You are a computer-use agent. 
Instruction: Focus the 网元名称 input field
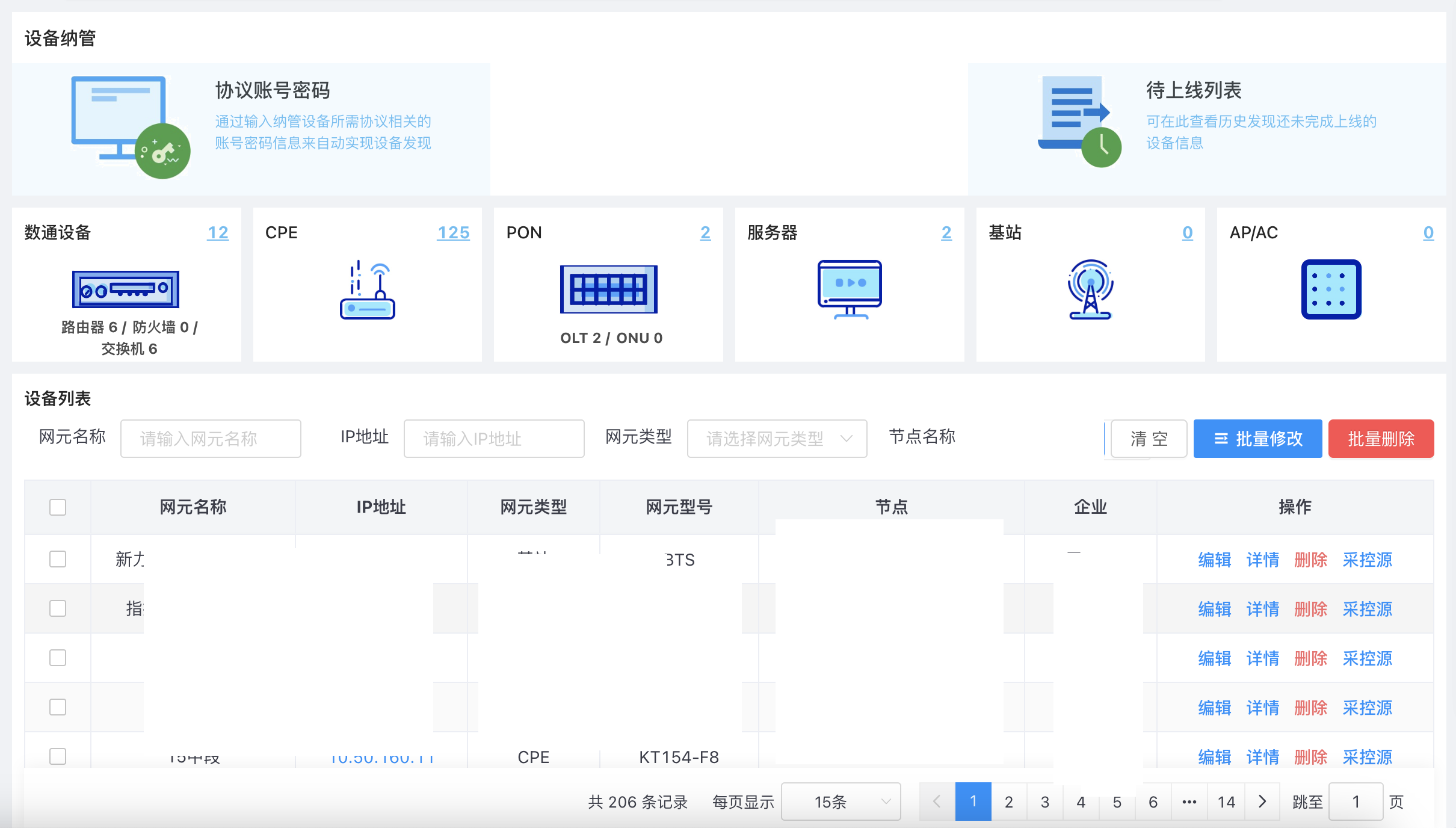(x=211, y=439)
